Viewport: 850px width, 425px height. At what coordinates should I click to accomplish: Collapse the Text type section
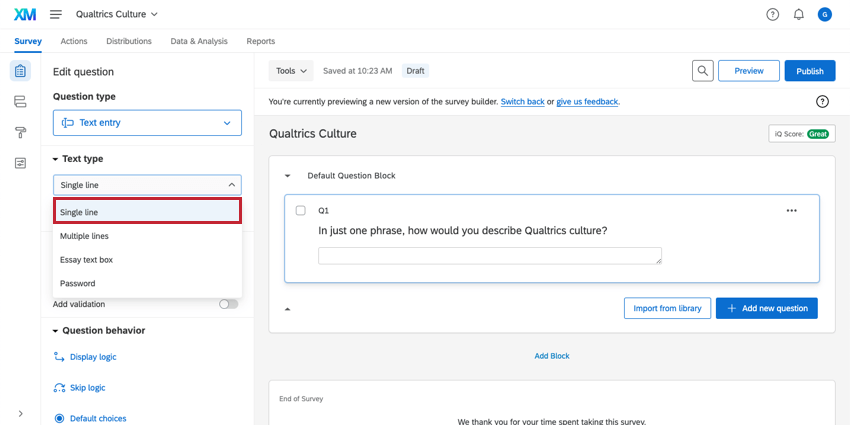coord(55,159)
